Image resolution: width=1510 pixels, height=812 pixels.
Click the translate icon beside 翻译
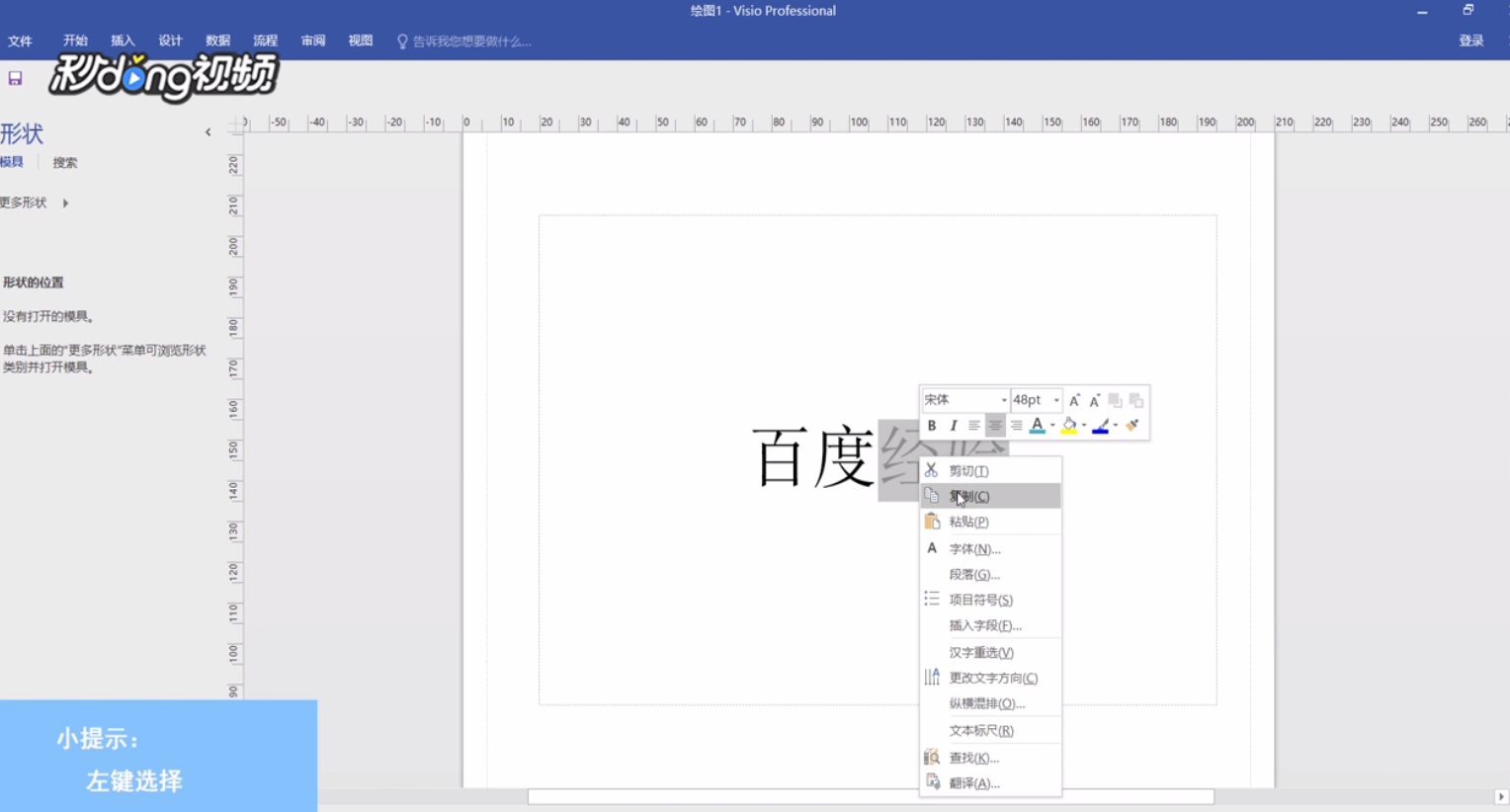tap(932, 782)
